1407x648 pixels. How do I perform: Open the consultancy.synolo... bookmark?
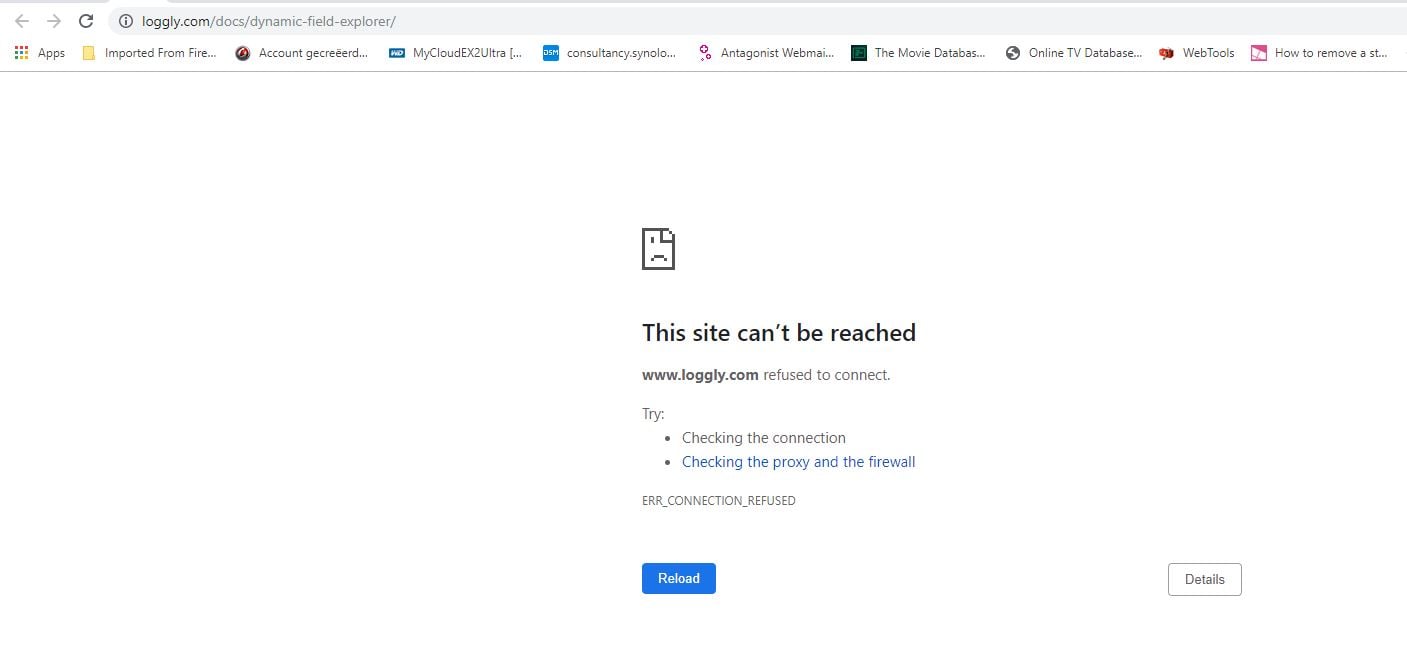[x=610, y=53]
